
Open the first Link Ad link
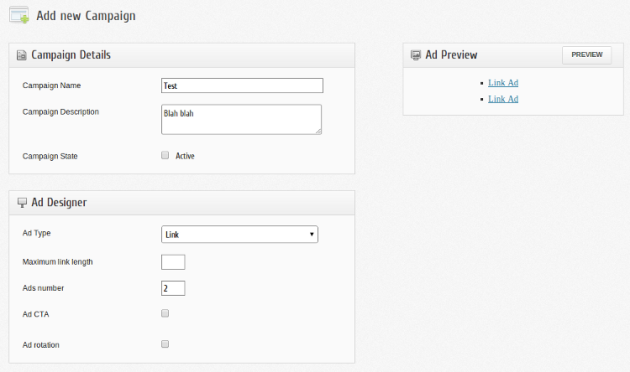pos(503,83)
